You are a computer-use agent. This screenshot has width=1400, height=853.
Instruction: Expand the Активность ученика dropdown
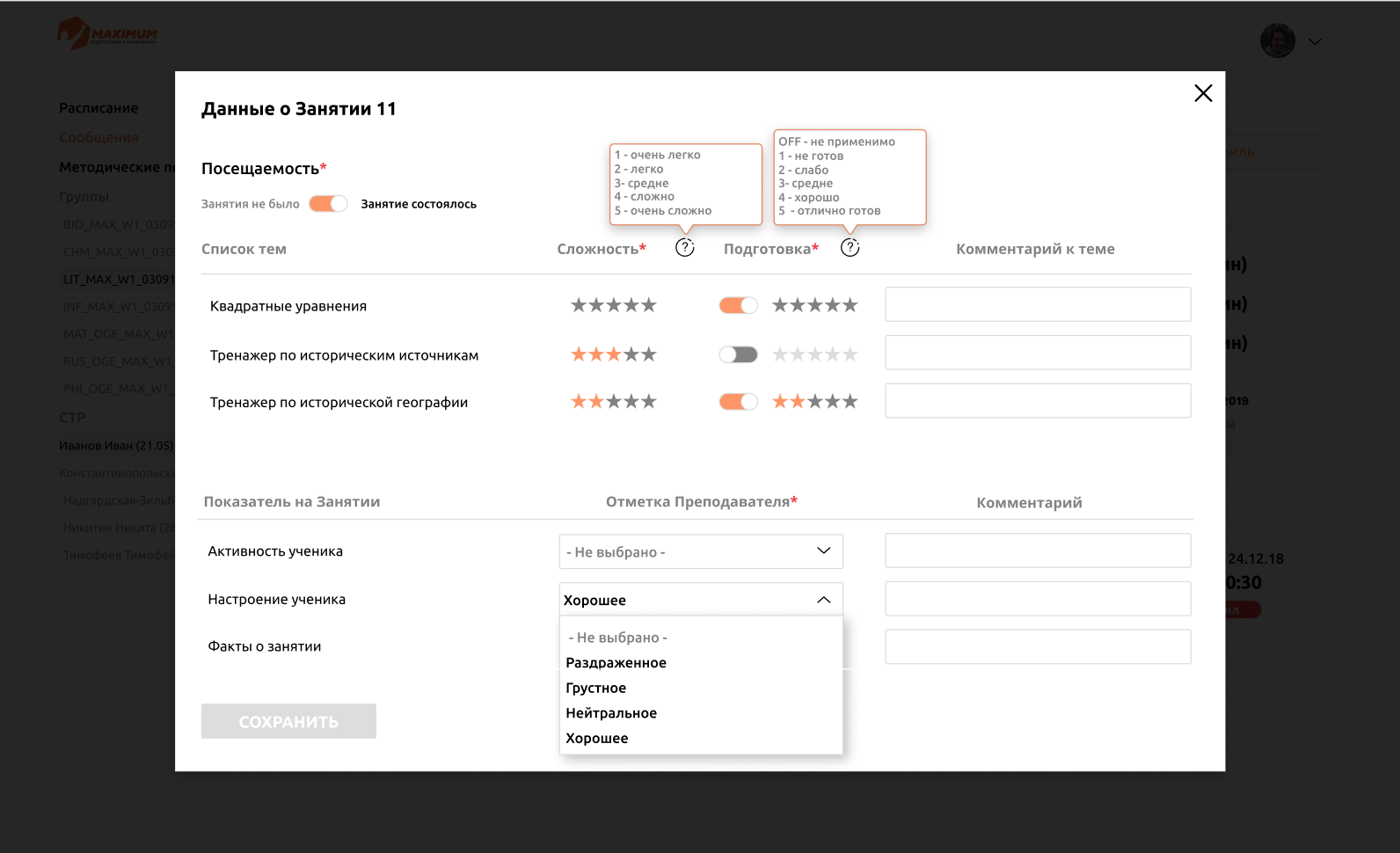[701, 551]
